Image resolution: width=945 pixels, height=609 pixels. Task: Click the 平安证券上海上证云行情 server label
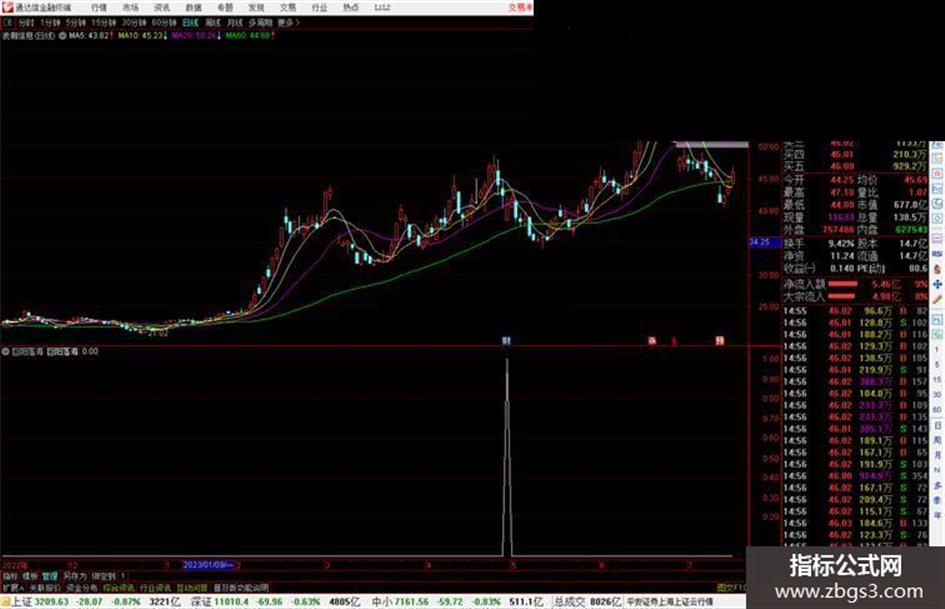point(670,602)
